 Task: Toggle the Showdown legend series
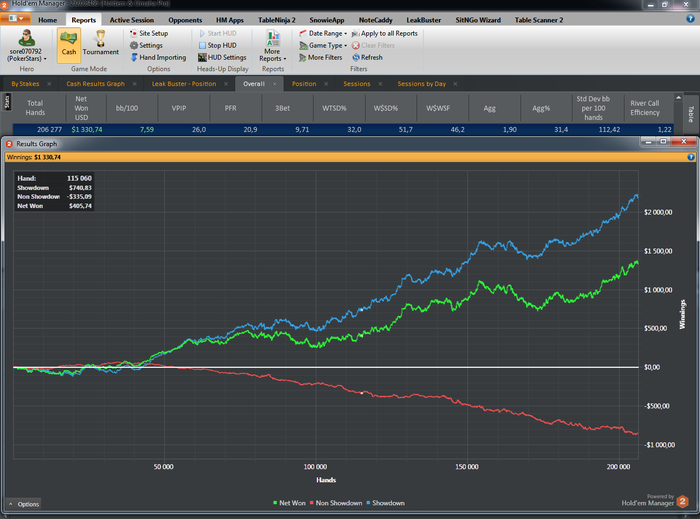(385, 503)
